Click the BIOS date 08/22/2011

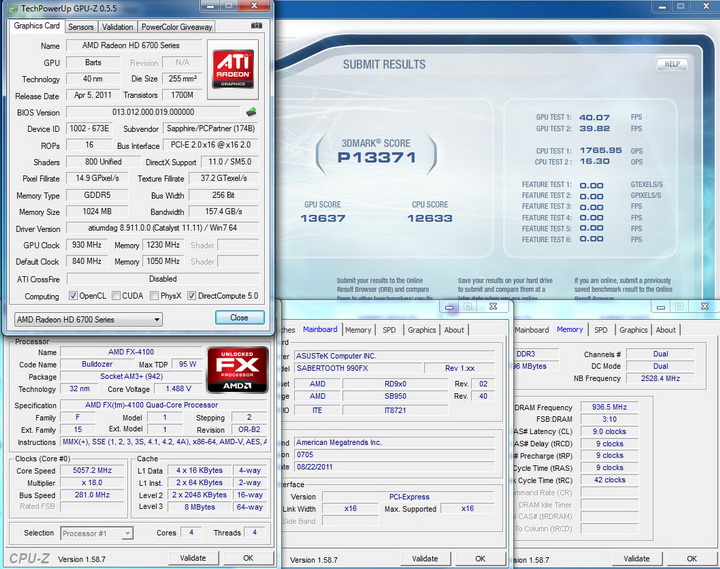pos(394,467)
